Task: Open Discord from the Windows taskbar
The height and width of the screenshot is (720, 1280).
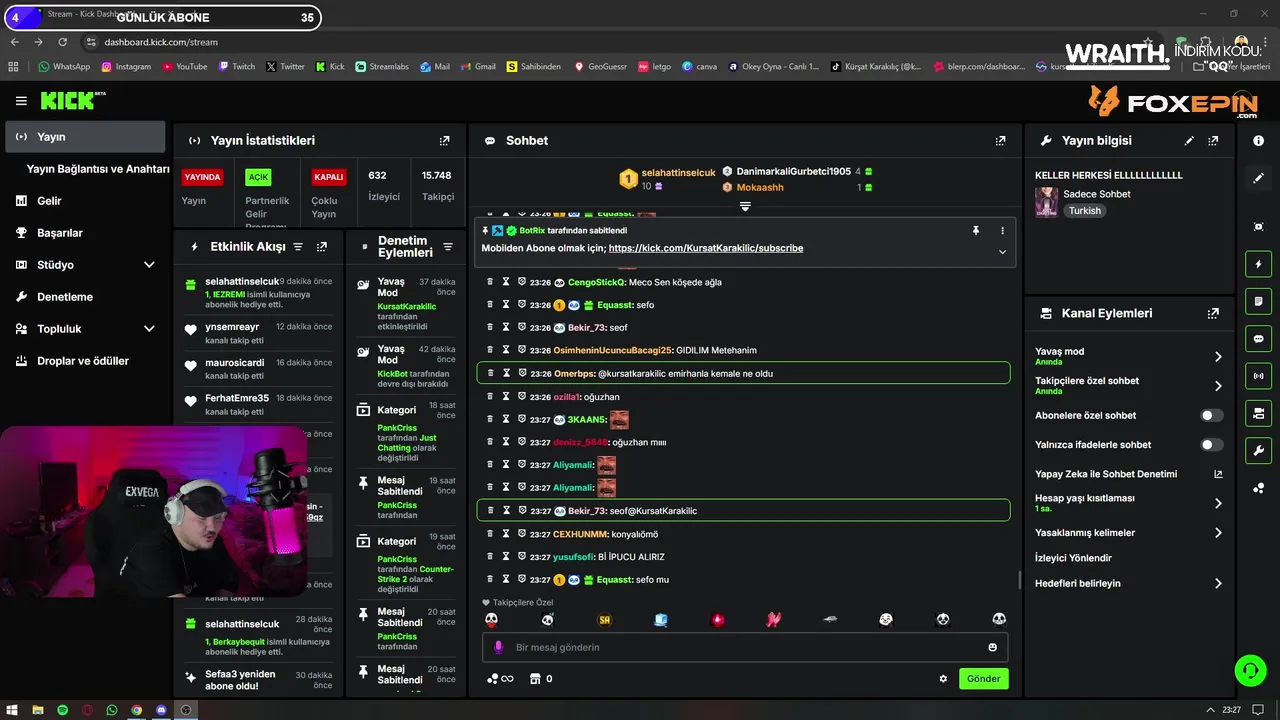Action: [x=161, y=710]
